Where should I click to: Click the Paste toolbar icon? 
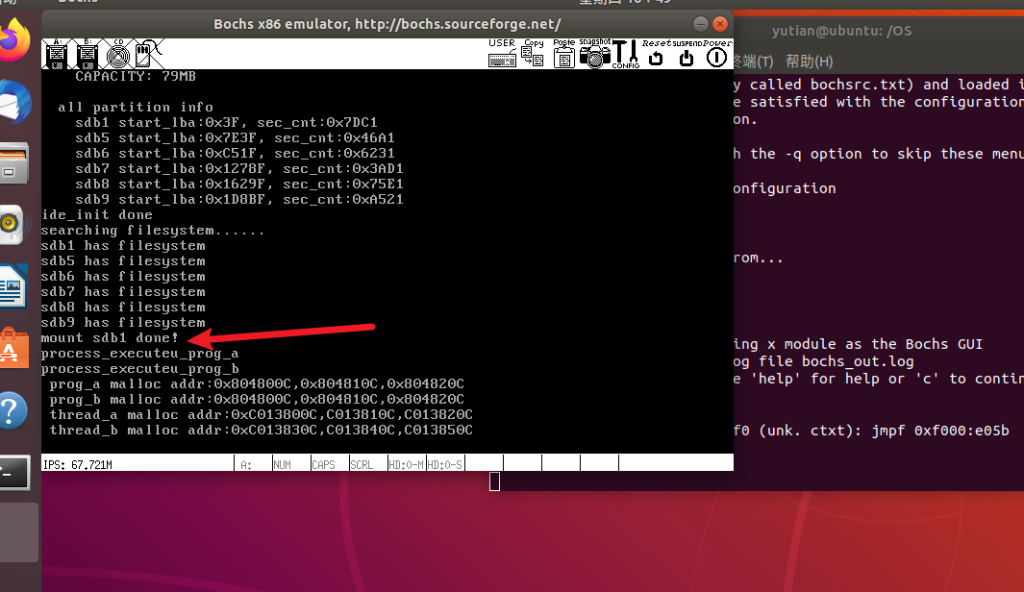pos(564,54)
